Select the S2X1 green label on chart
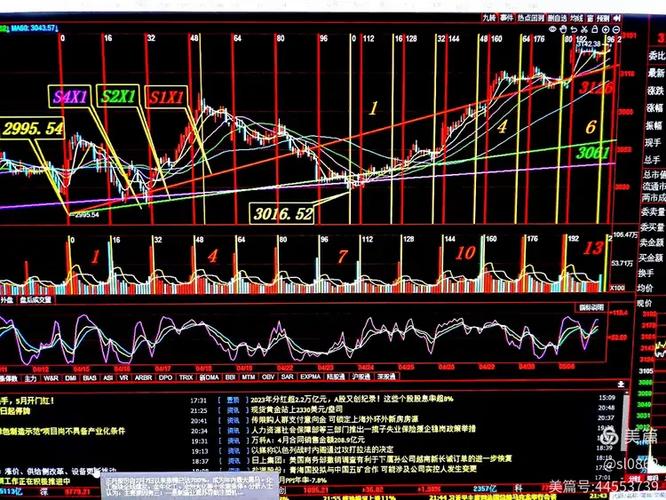Viewport: 666px width, 500px height. (x=118, y=96)
